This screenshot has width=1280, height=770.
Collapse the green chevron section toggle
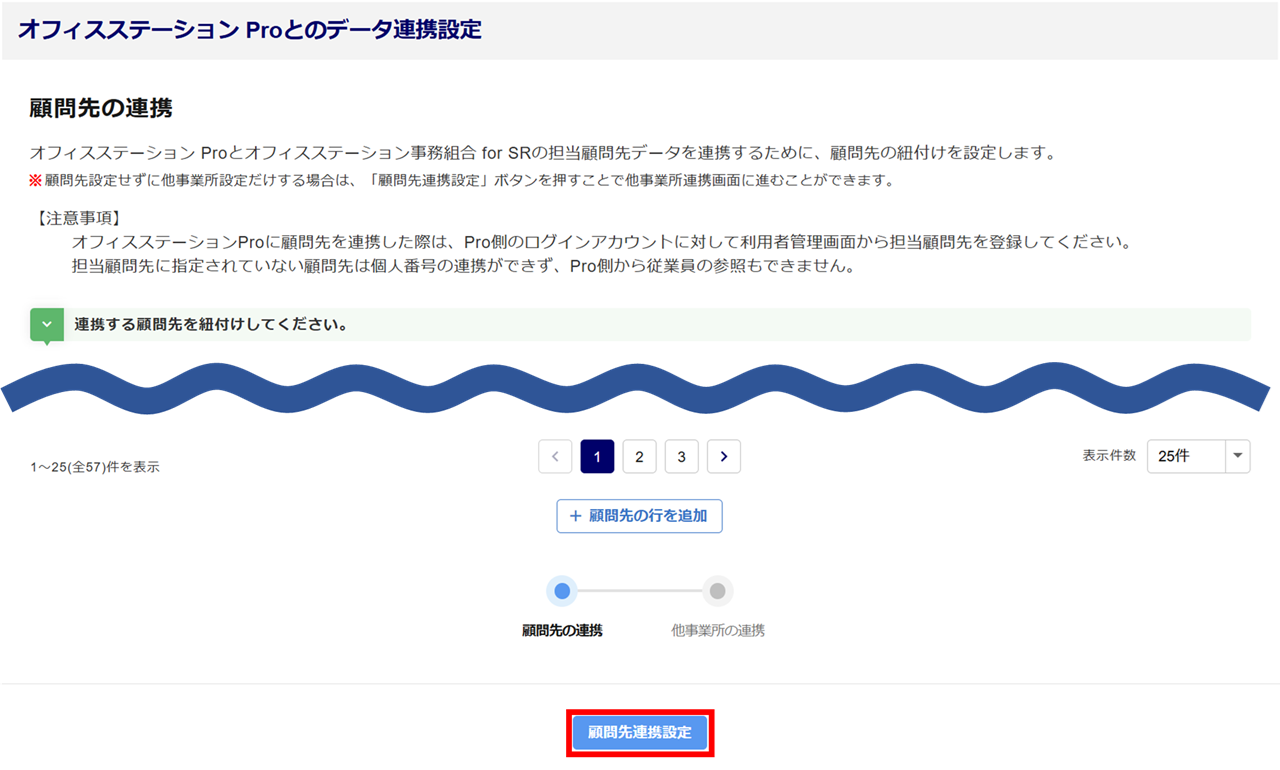click(x=47, y=325)
